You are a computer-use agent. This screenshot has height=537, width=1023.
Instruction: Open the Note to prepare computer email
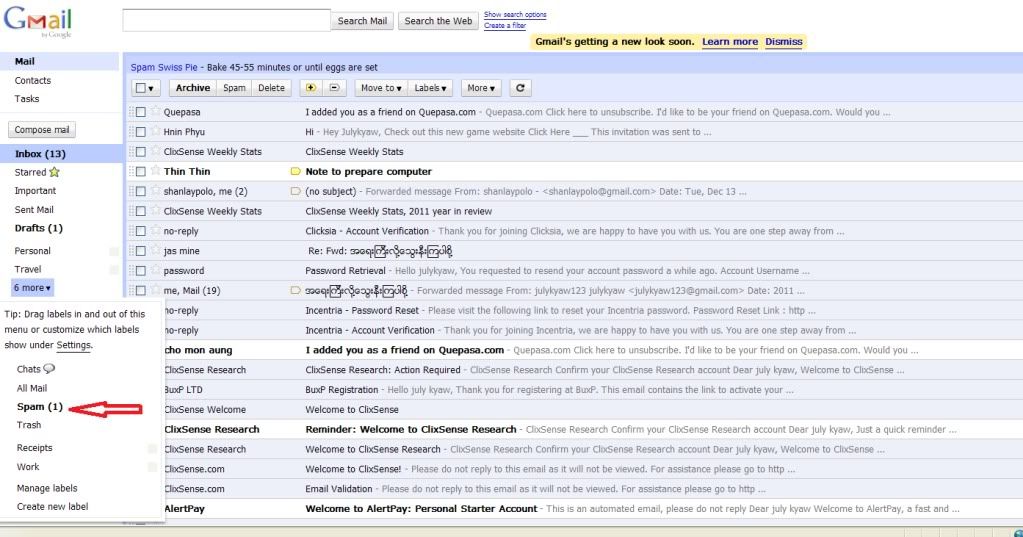pos(369,172)
